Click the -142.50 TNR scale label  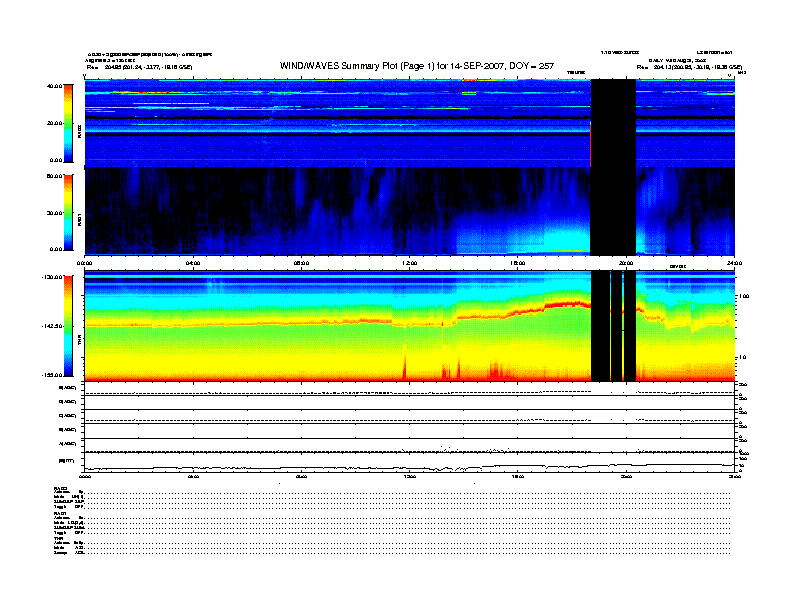point(52,326)
